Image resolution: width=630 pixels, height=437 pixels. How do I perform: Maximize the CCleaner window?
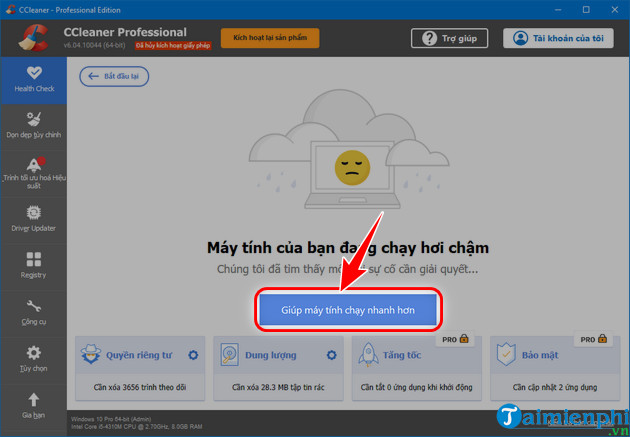click(586, 10)
